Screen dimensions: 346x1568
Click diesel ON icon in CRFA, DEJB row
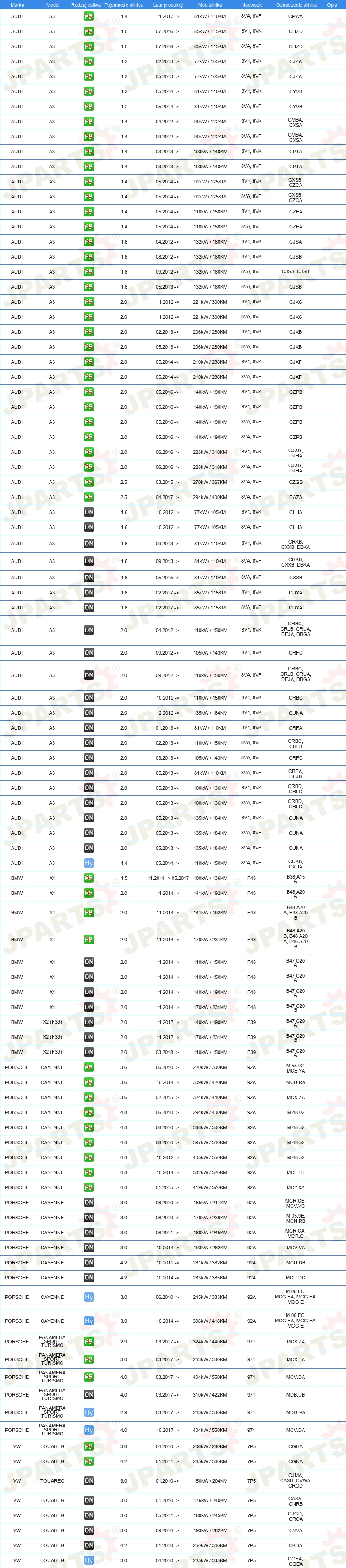click(89, 773)
